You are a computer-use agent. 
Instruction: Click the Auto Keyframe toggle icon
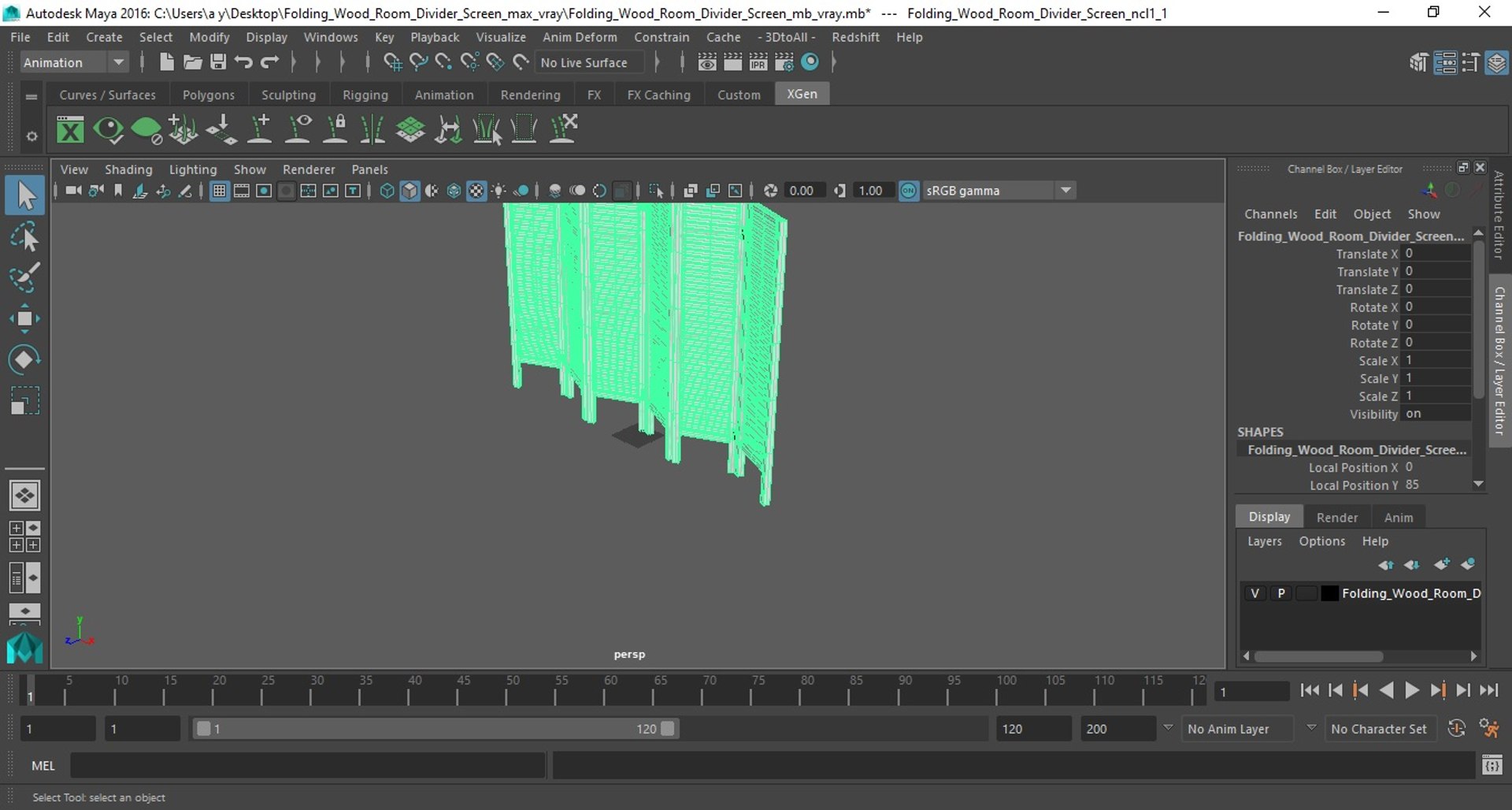[1457, 729]
